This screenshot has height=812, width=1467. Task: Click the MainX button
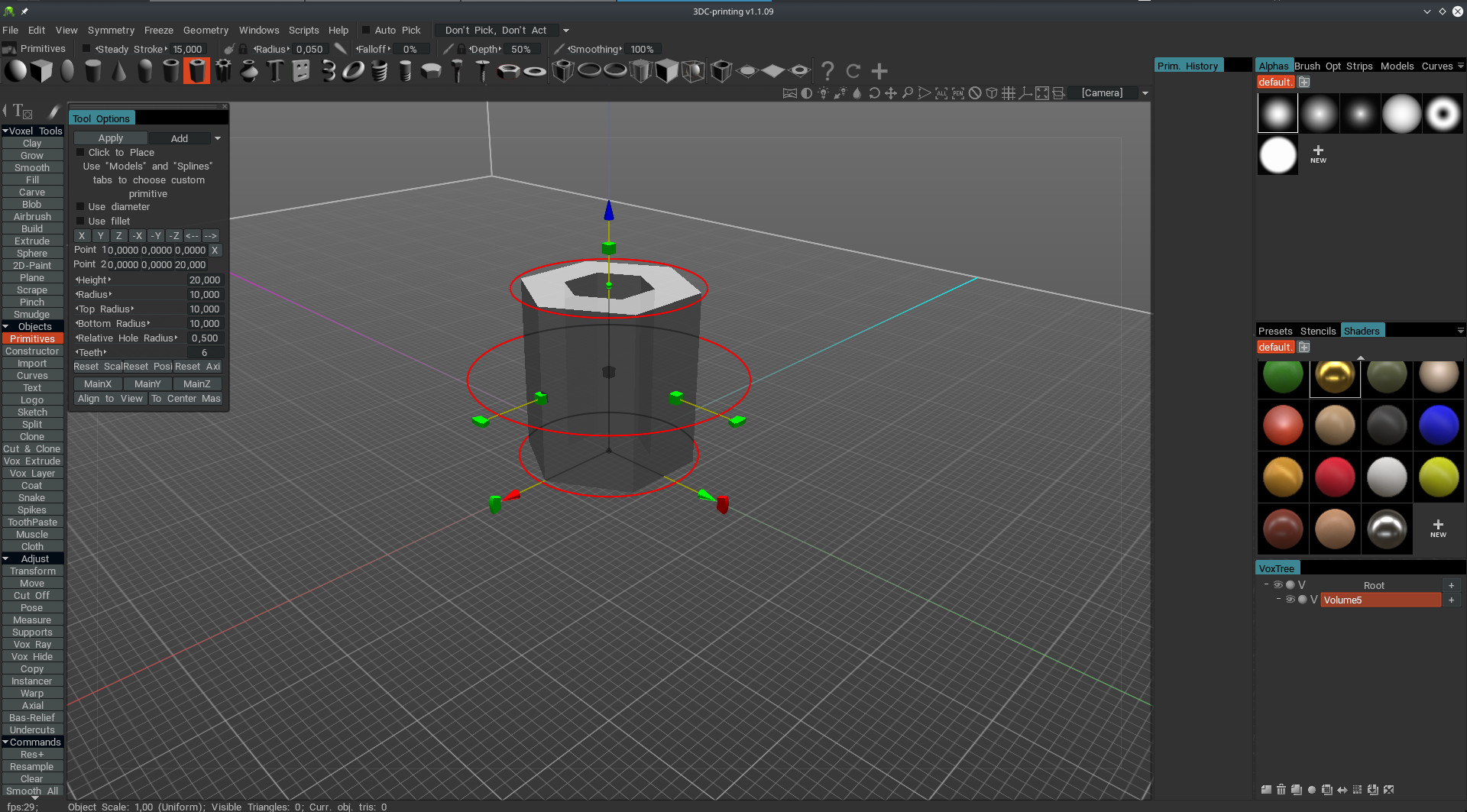[98, 384]
